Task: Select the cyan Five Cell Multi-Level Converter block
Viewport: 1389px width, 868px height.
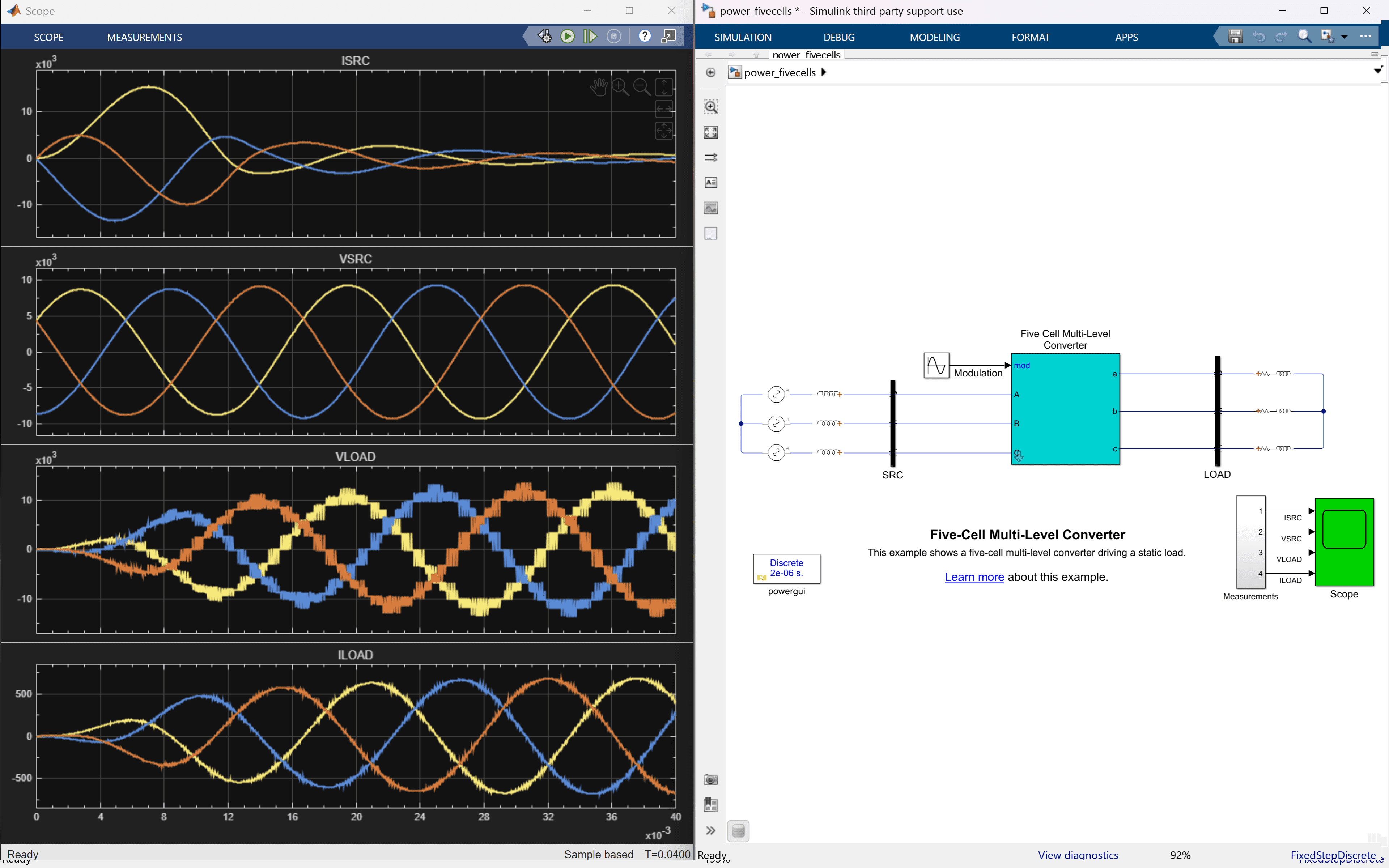Action: pyautogui.click(x=1065, y=410)
